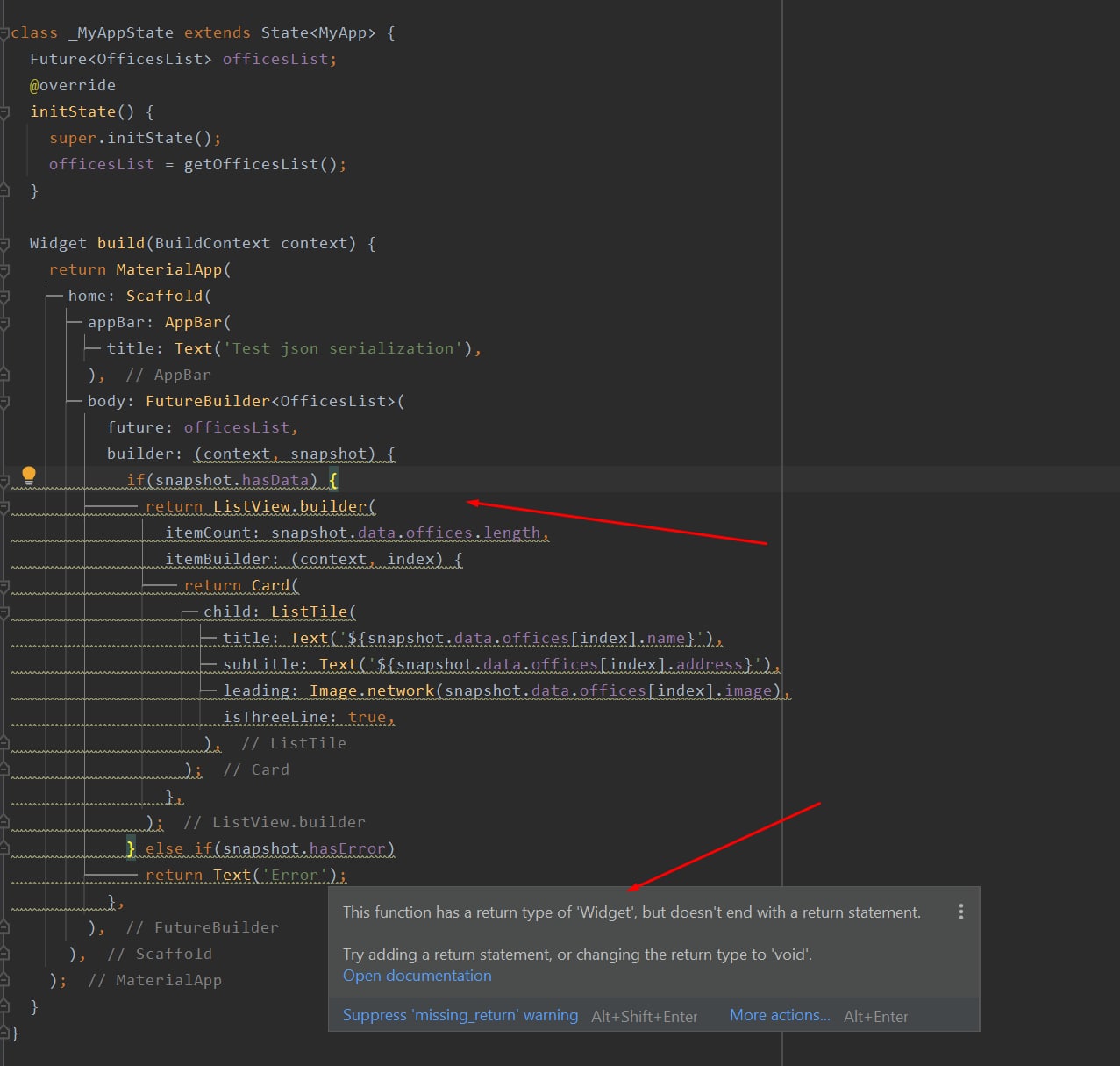Click the // Card closing comment
The width and height of the screenshot is (1120, 1066).
(256, 769)
